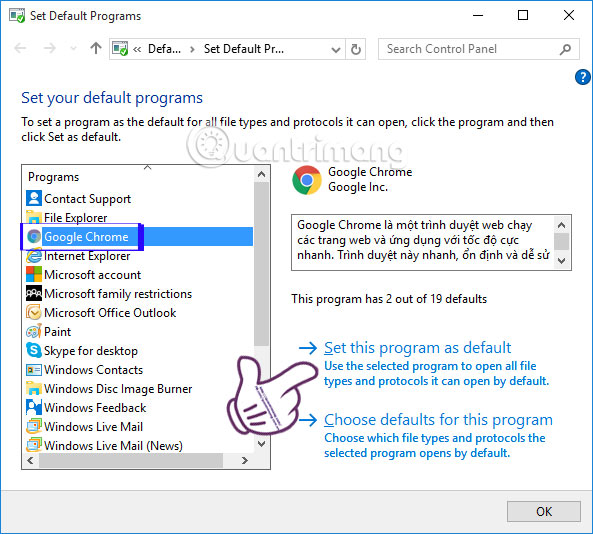Click the Programs list scroll up arrow
The width and height of the screenshot is (593, 534).
tap(261, 174)
